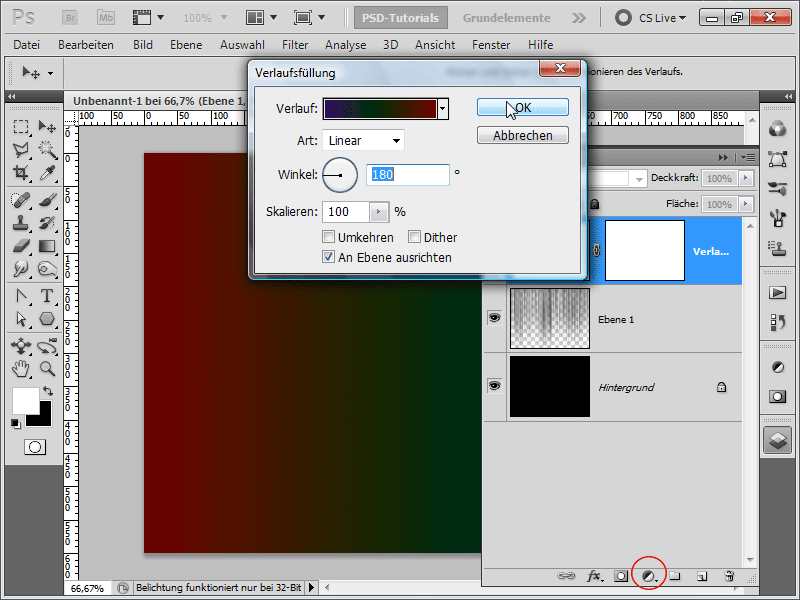Screen dimensions: 800x600
Task: Select the Gradient tool
Action: coord(47,246)
